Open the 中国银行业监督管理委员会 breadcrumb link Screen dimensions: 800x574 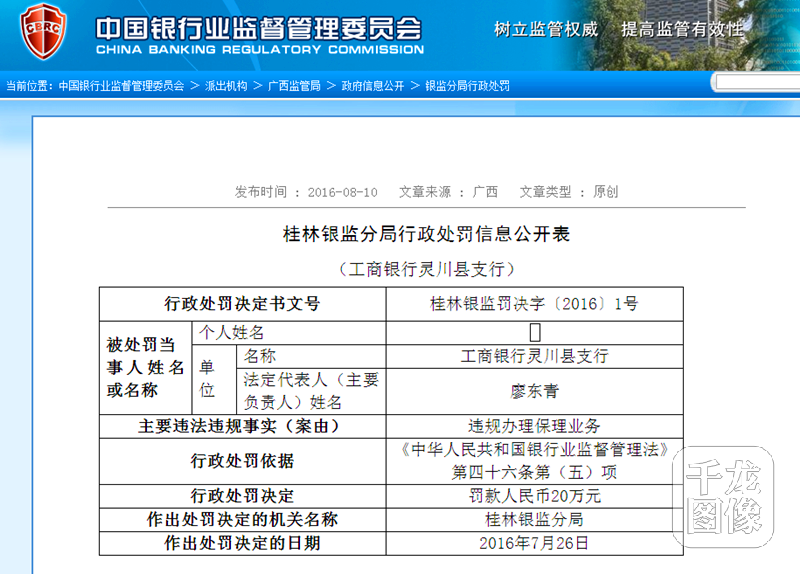pyautogui.click(x=121, y=86)
